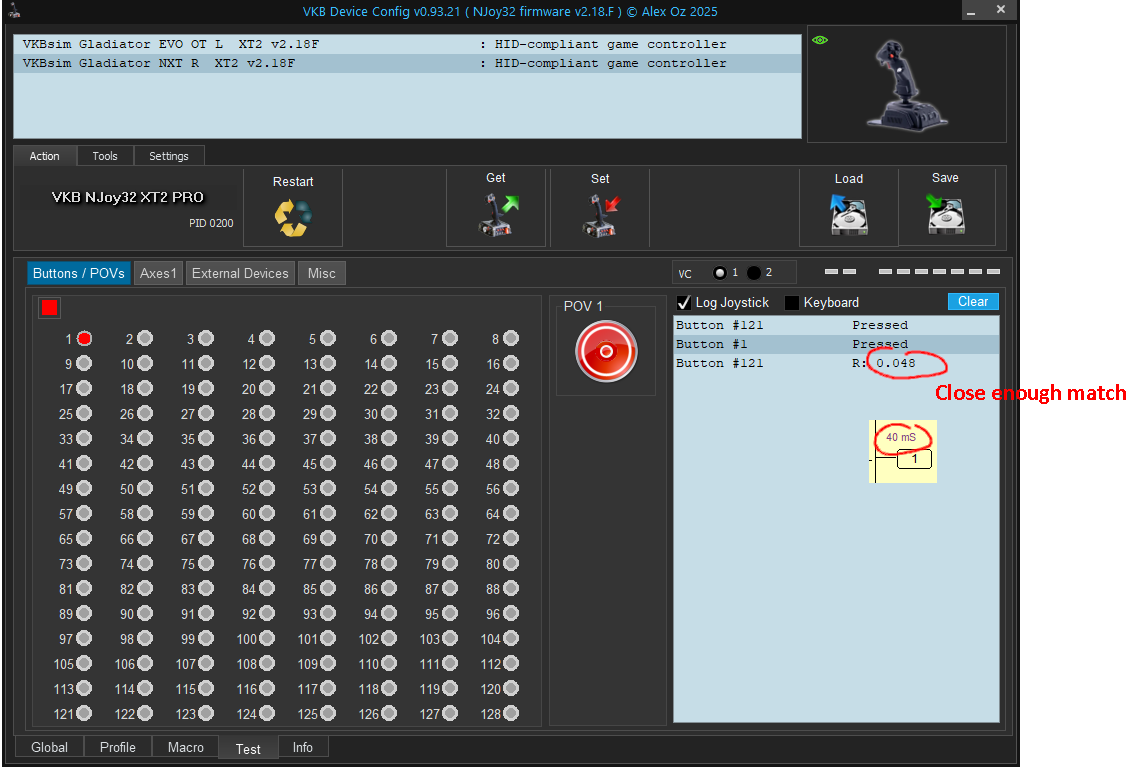
Task: Click button indicator 128
Action: pos(511,713)
